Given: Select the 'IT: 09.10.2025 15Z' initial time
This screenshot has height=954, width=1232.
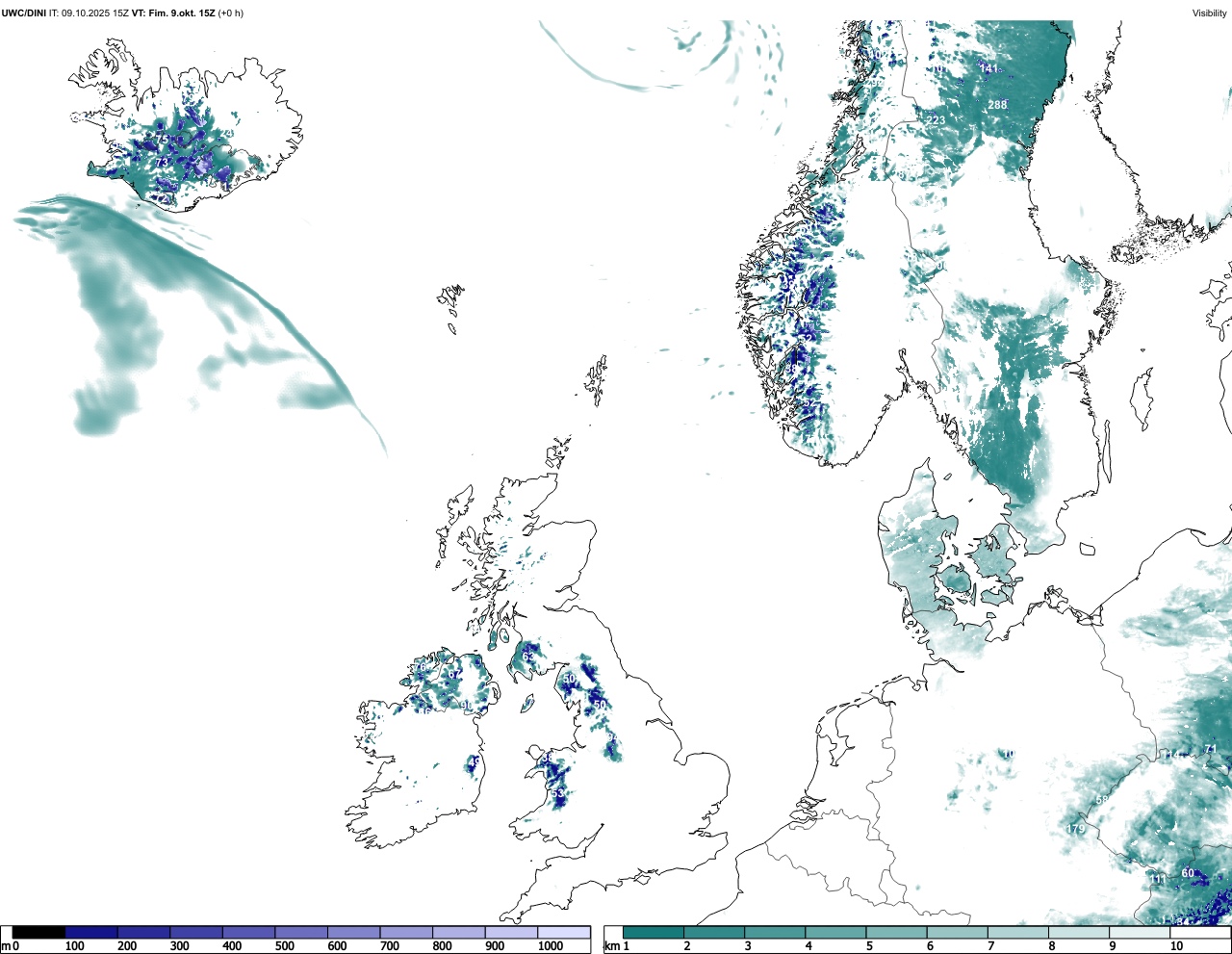Looking at the screenshot, I should tap(89, 13).
